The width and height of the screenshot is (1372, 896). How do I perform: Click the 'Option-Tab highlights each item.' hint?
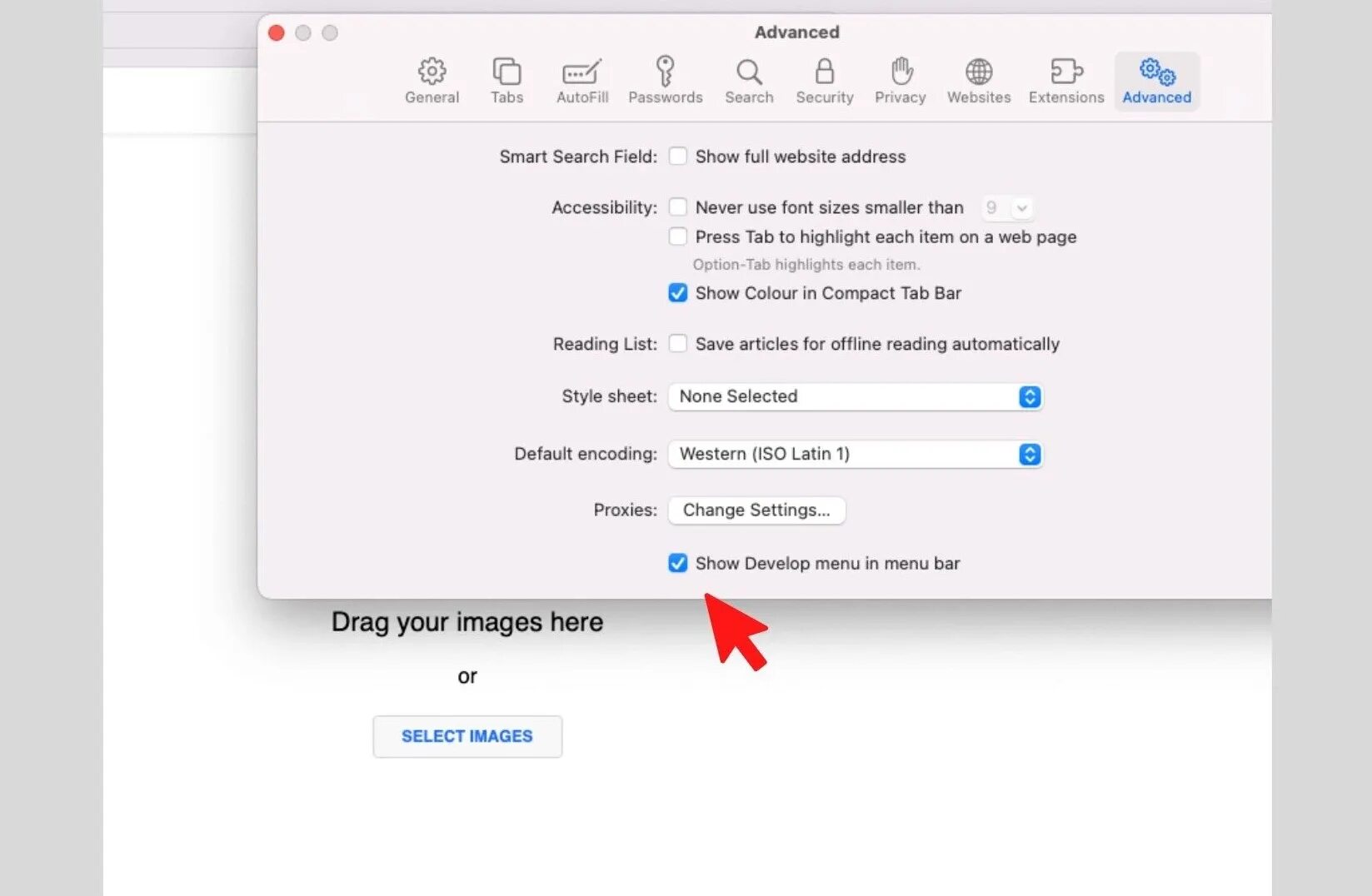[x=806, y=265]
